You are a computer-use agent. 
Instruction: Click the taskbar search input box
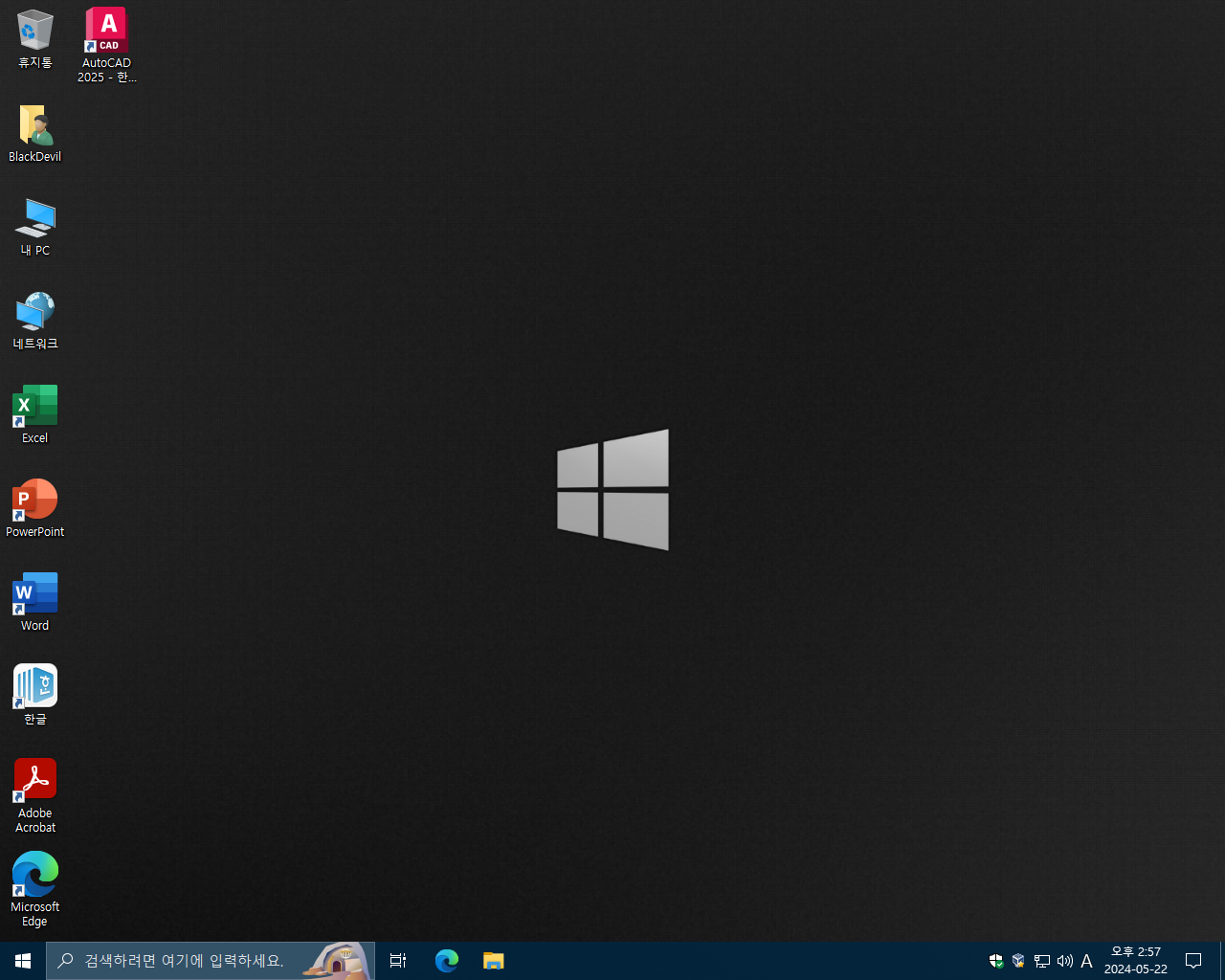point(211,961)
